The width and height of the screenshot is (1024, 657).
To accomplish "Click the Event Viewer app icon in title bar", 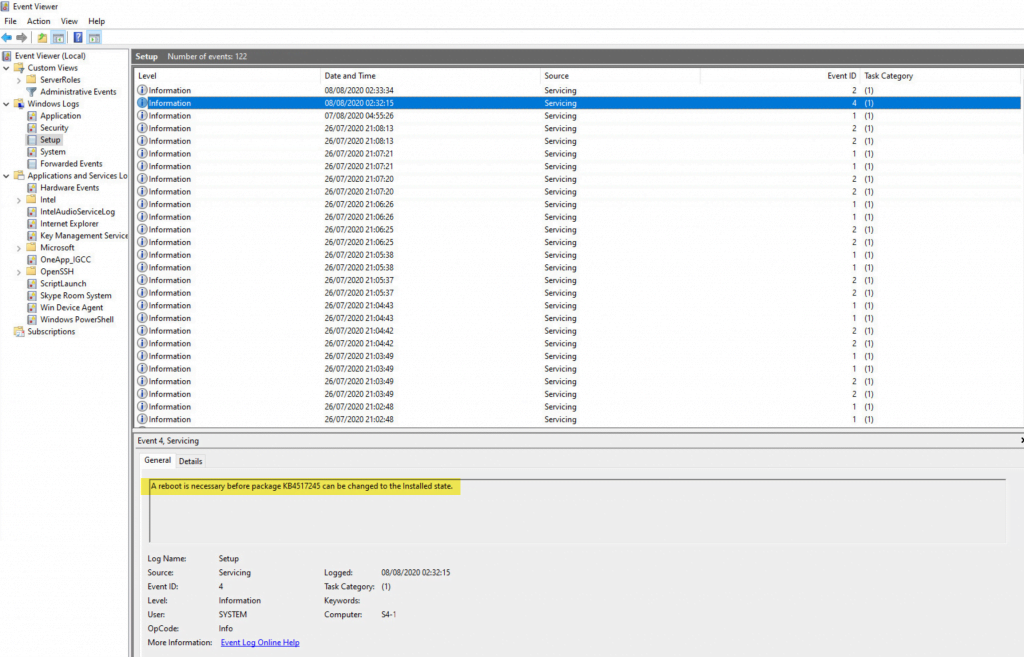I will pos(5,7).
